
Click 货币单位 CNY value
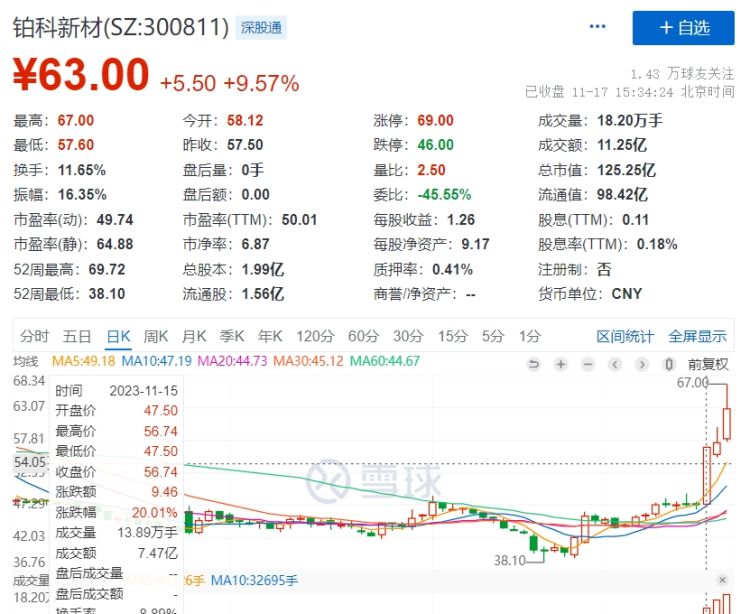tap(627, 294)
